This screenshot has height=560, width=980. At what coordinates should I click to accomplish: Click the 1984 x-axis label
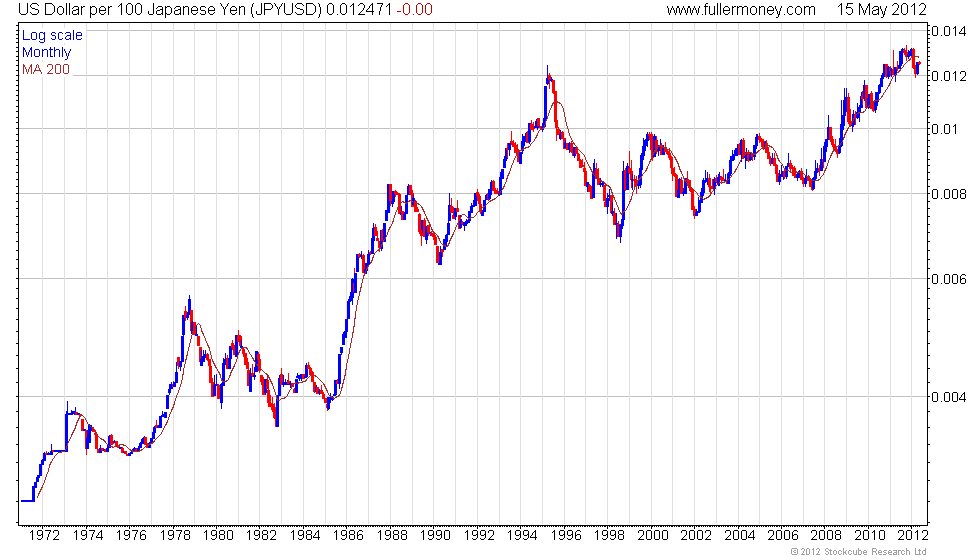(x=305, y=536)
